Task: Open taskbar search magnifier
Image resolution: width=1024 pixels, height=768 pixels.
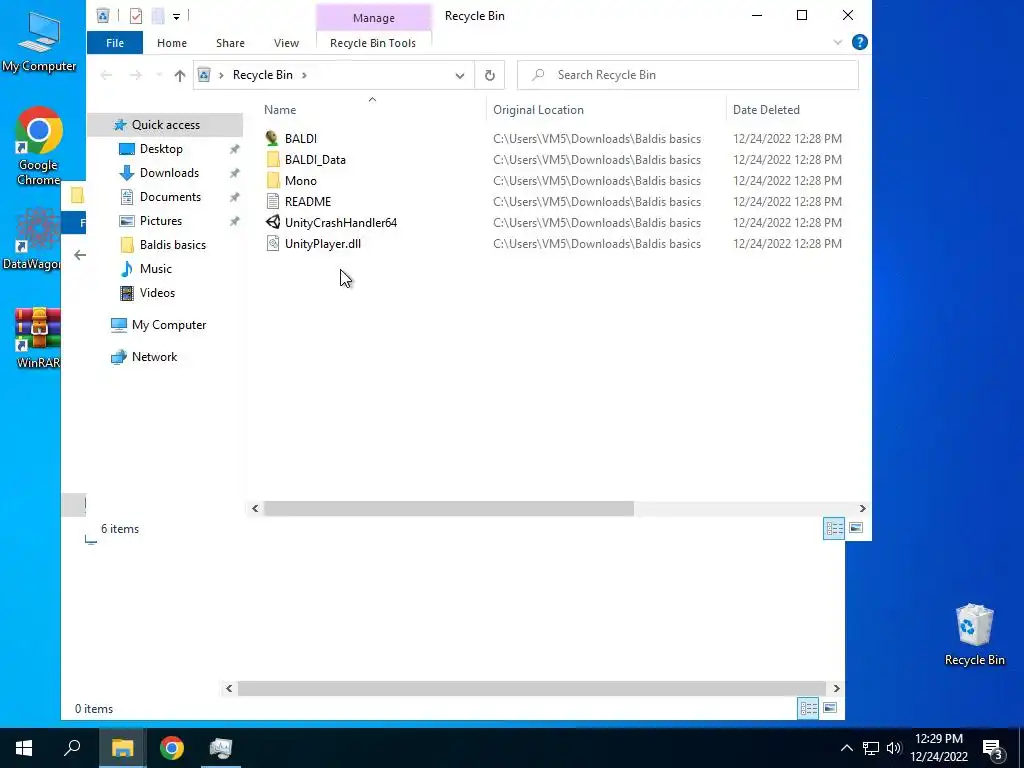Action: (x=72, y=748)
